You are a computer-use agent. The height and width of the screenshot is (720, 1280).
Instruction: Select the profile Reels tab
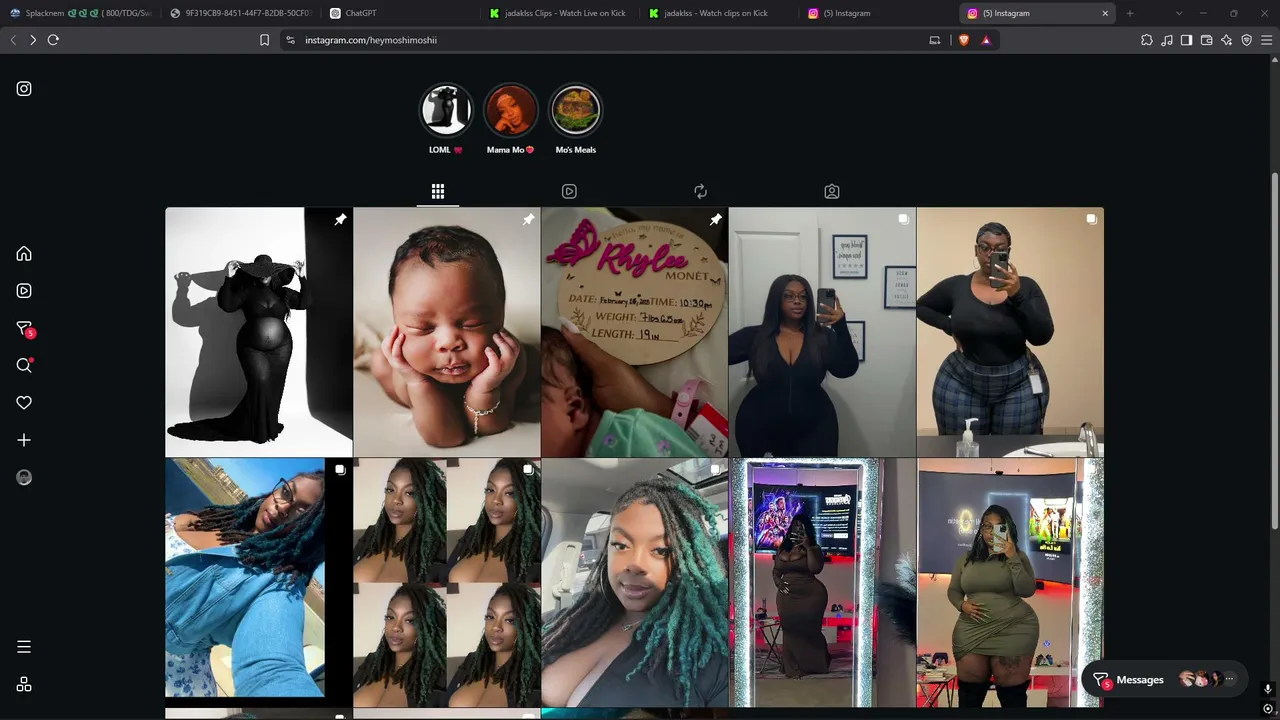point(569,191)
